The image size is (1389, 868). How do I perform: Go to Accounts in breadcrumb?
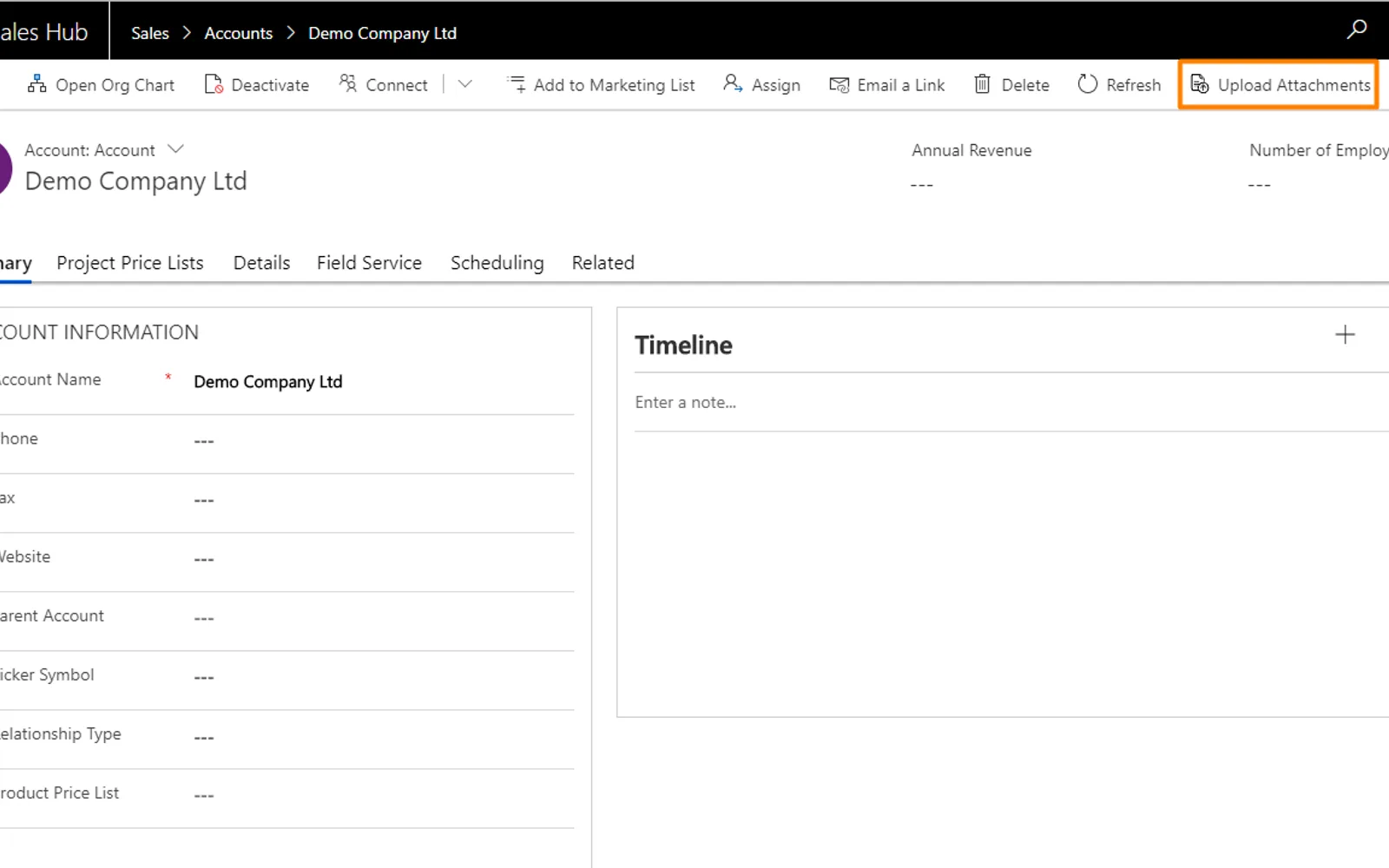point(239,33)
